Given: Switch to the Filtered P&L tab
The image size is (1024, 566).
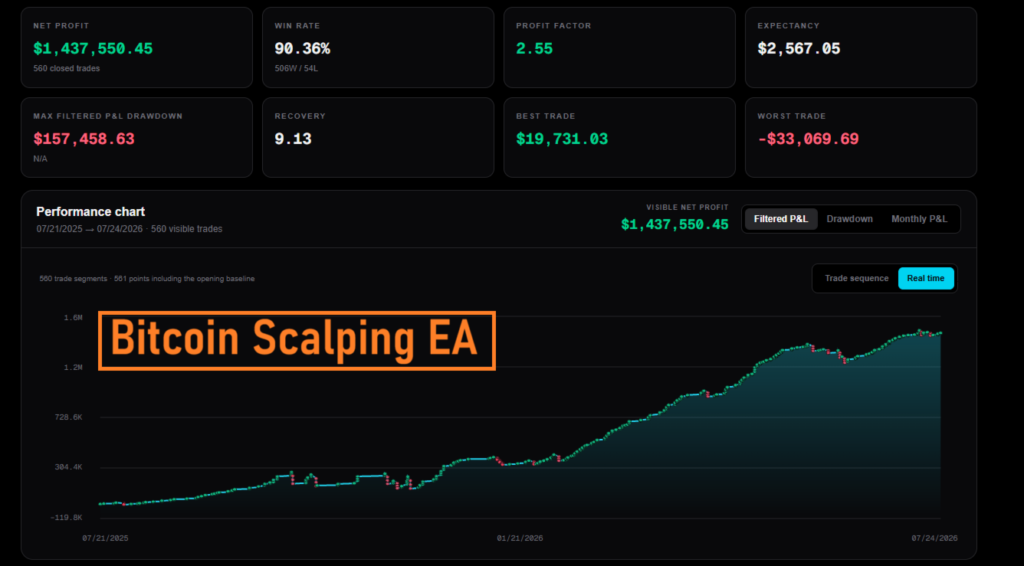Looking at the screenshot, I should coord(780,219).
